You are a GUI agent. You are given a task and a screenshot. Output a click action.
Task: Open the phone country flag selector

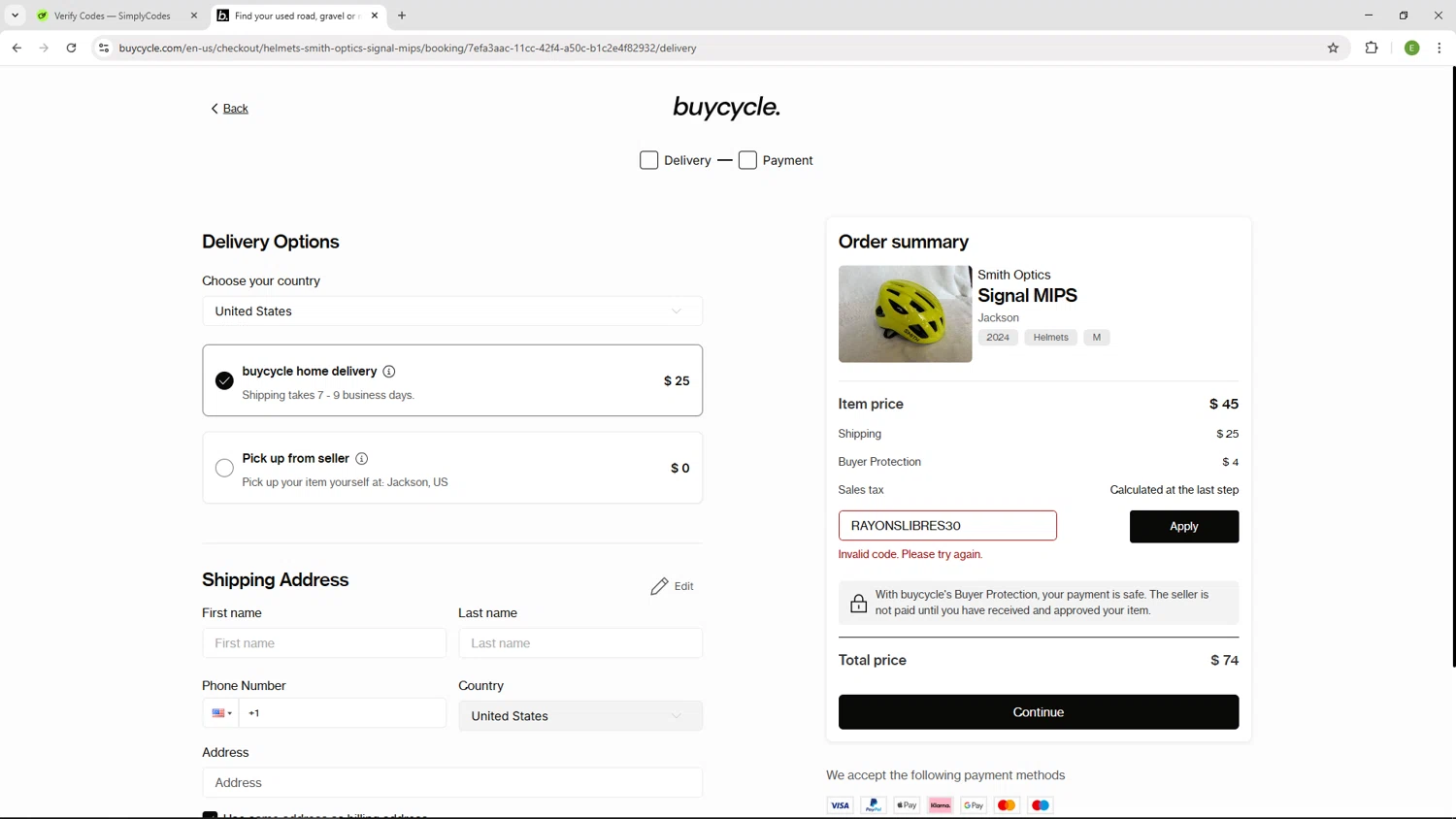pyautogui.click(x=221, y=713)
